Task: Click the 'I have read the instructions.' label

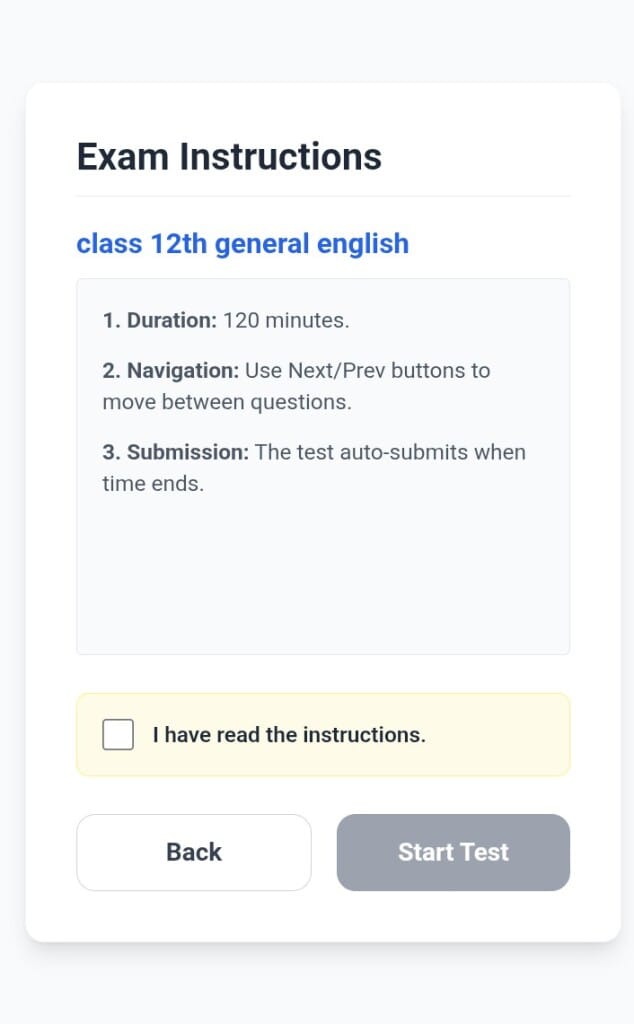Action: [289, 735]
